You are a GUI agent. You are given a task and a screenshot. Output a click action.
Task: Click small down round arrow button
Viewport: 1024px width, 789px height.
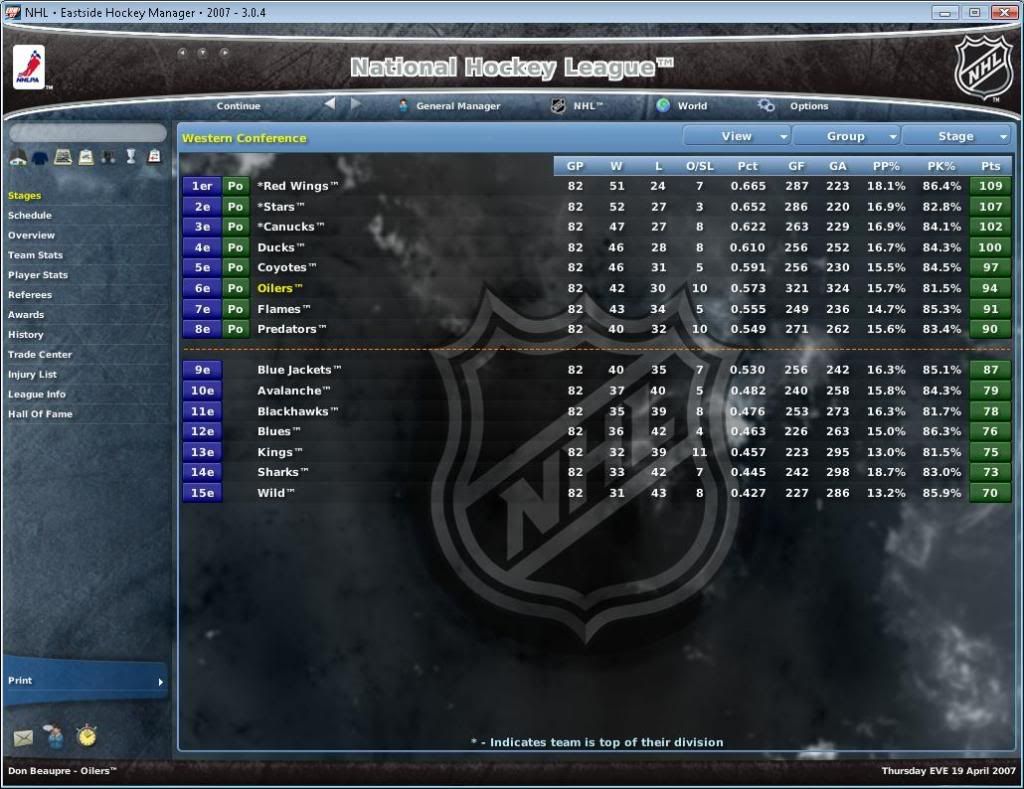pos(202,52)
